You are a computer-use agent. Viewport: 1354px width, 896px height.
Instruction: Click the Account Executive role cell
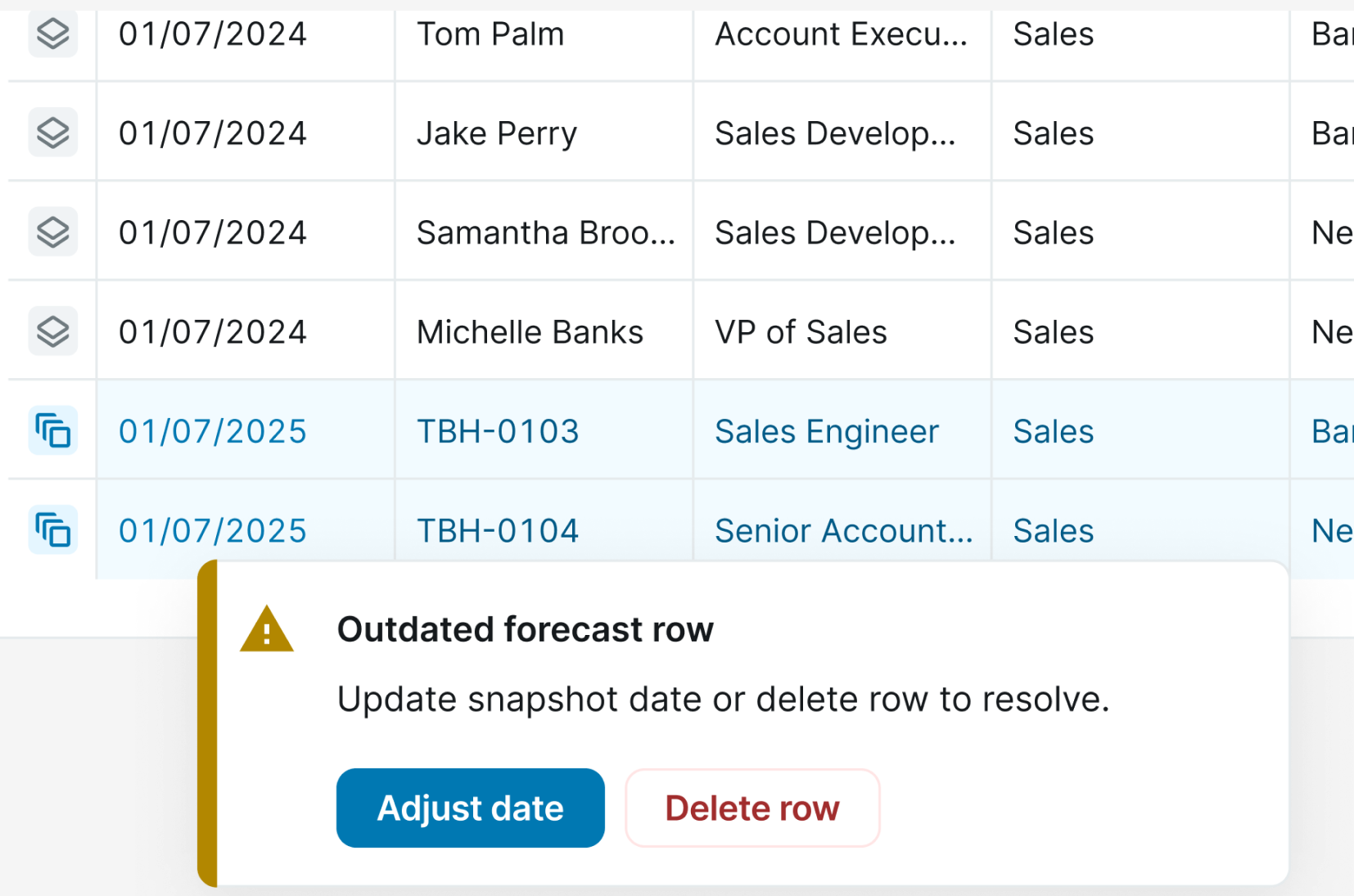(841, 34)
